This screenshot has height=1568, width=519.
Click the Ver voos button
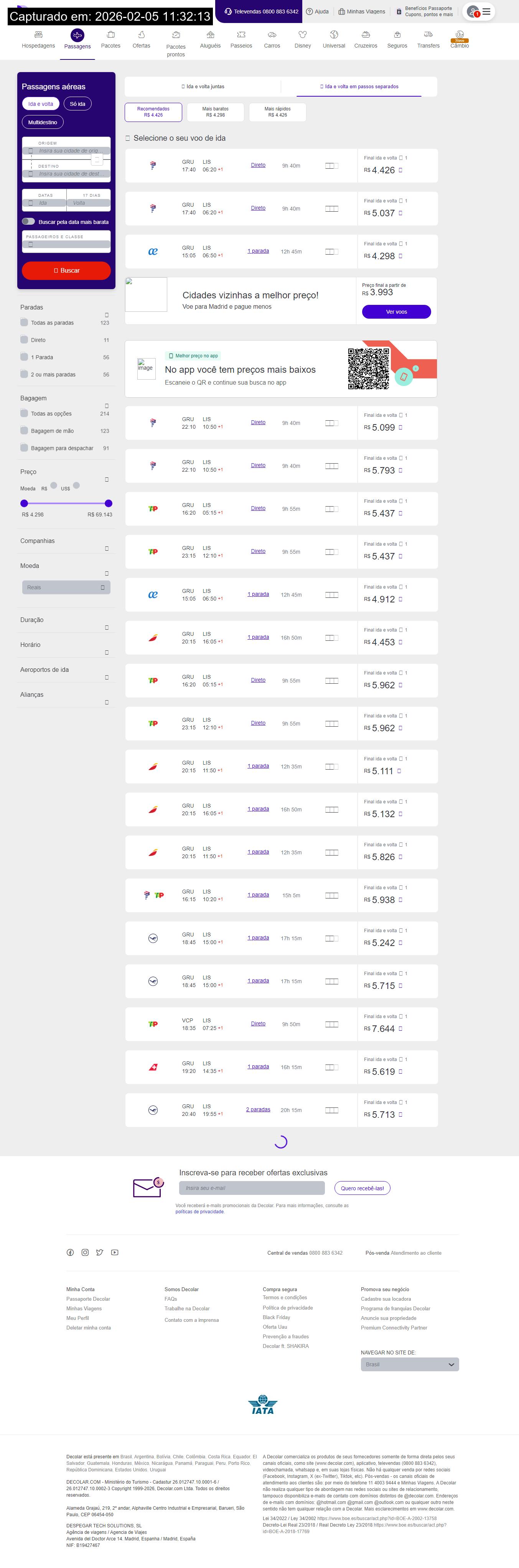click(396, 312)
